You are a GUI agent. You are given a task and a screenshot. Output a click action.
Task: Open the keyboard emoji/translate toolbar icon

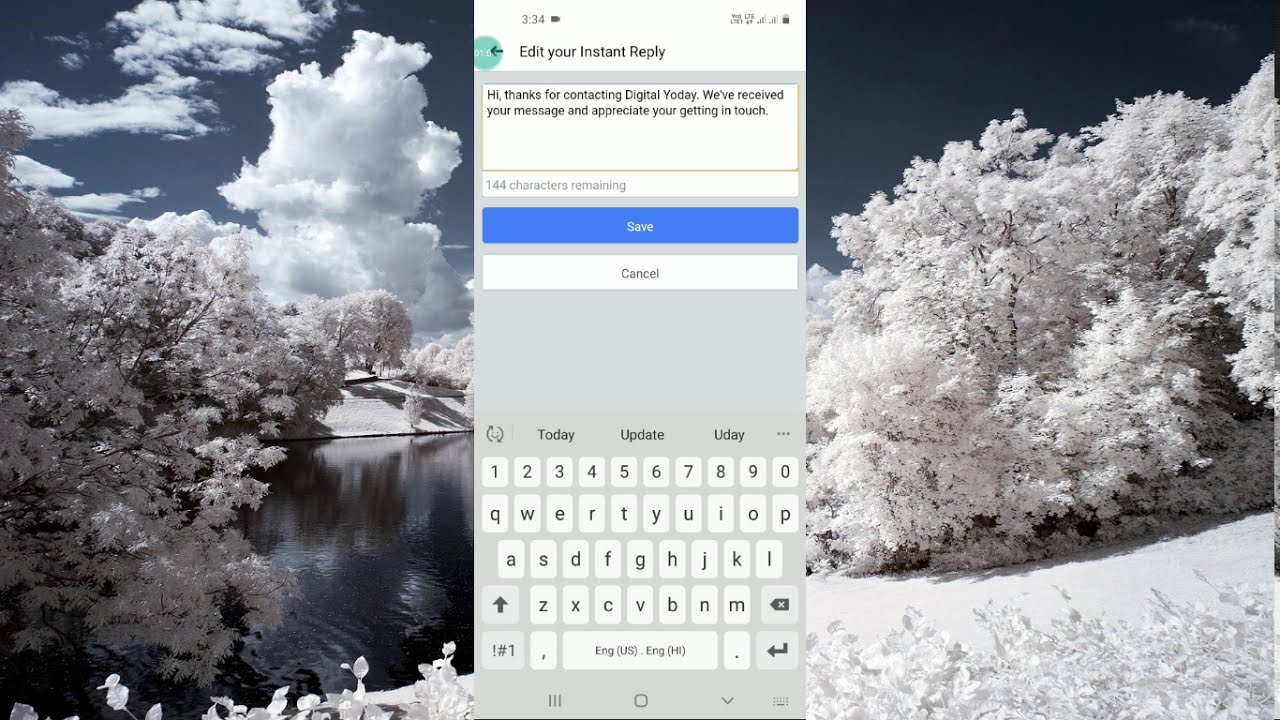click(x=495, y=434)
